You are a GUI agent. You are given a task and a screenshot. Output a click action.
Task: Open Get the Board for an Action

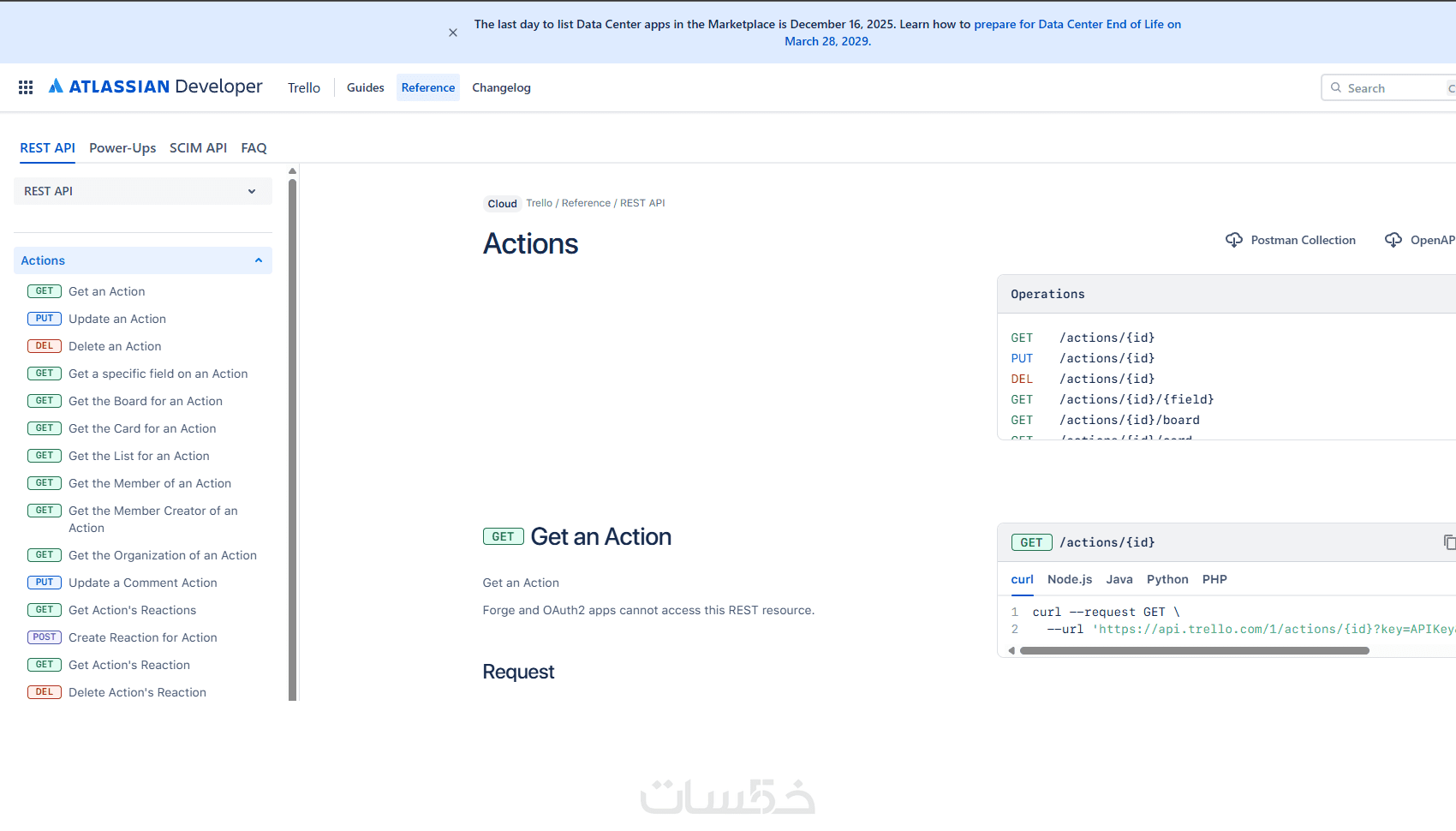pos(145,401)
